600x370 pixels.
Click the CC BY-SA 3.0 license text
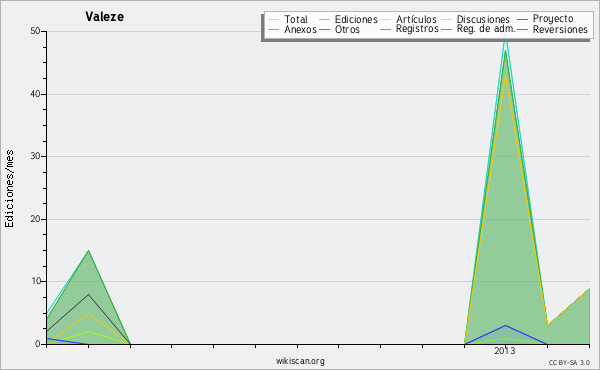coord(569,363)
